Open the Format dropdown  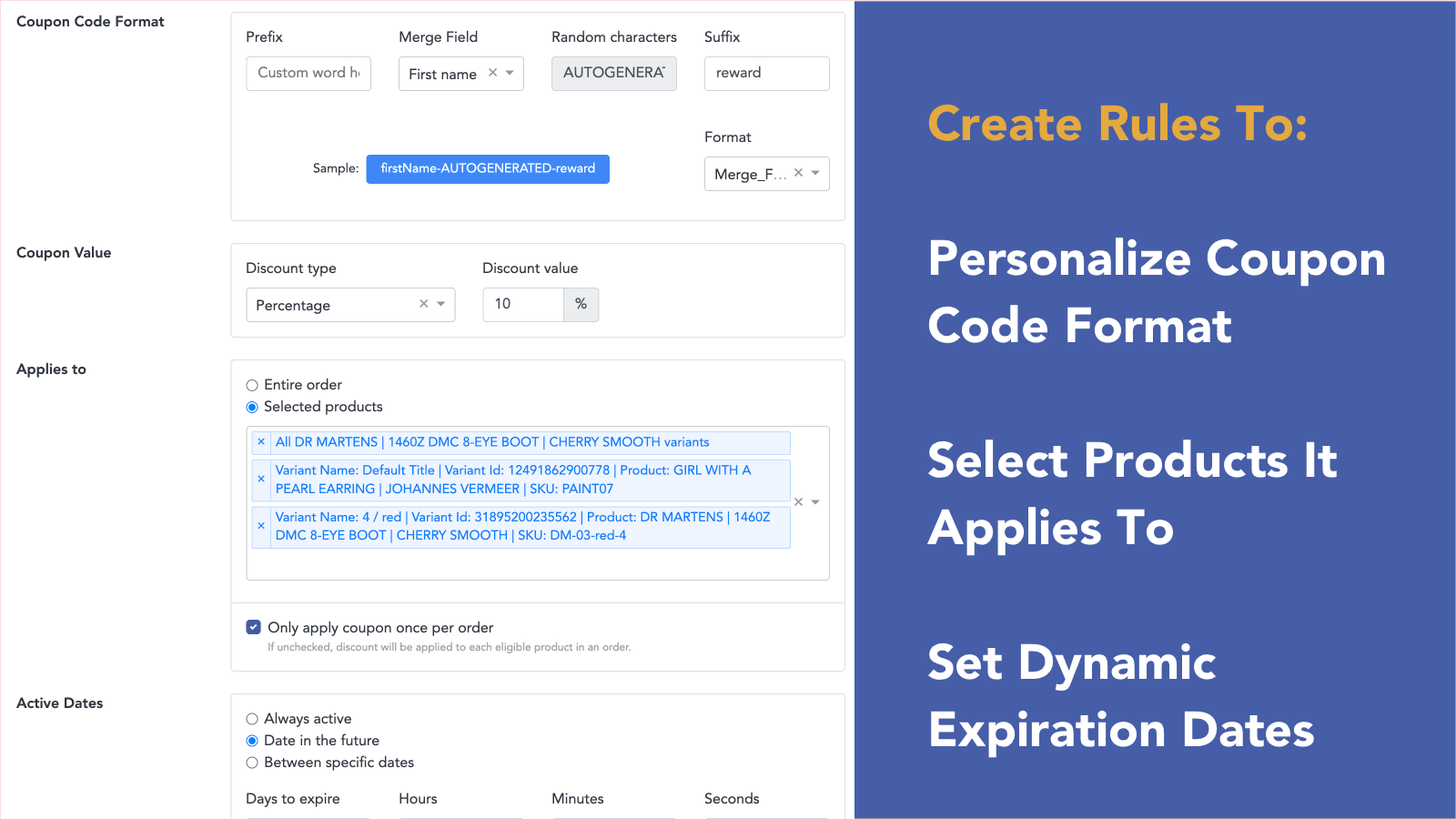pos(816,173)
